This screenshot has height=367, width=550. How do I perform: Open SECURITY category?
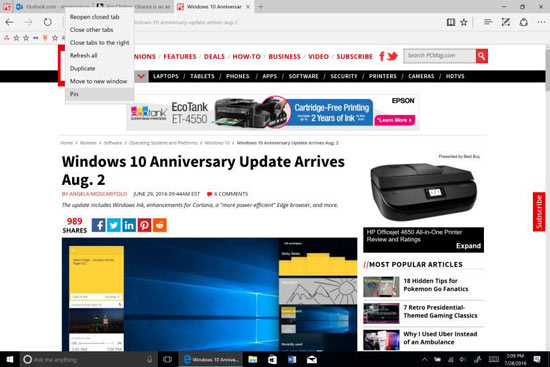pos(344,76)
